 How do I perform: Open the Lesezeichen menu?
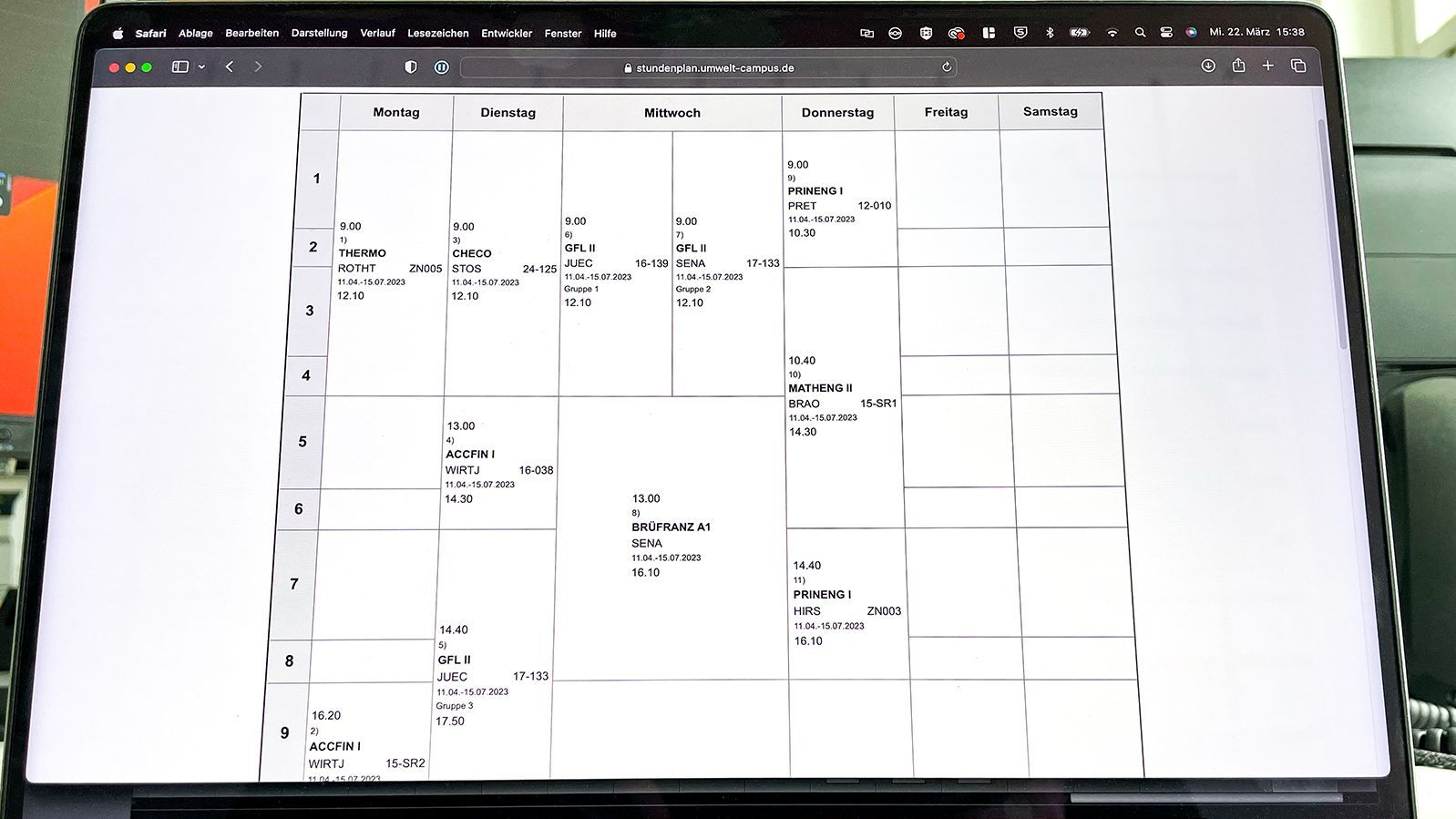[437, 34]
